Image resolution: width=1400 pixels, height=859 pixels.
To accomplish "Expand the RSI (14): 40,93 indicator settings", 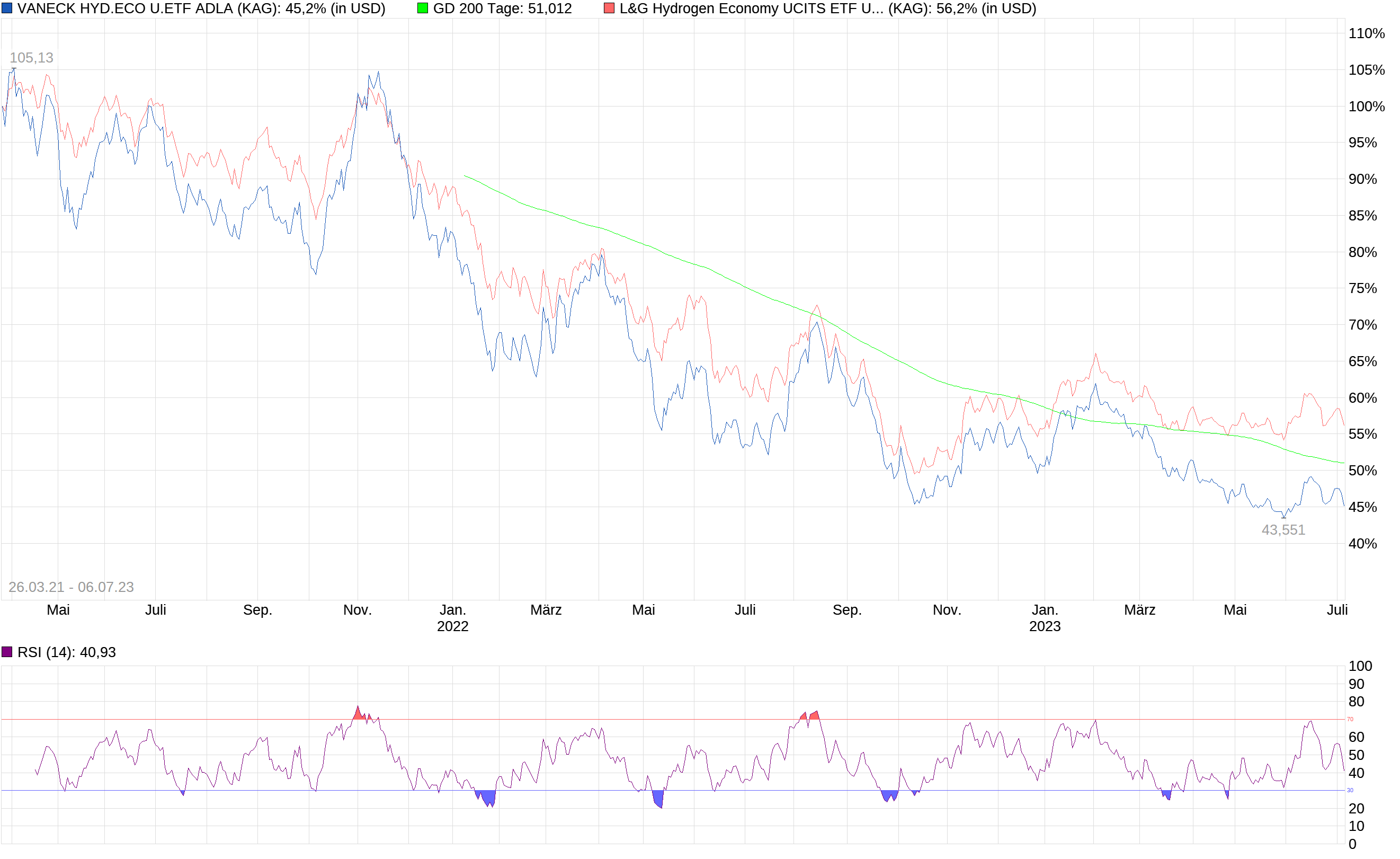I will coord(67,652).
